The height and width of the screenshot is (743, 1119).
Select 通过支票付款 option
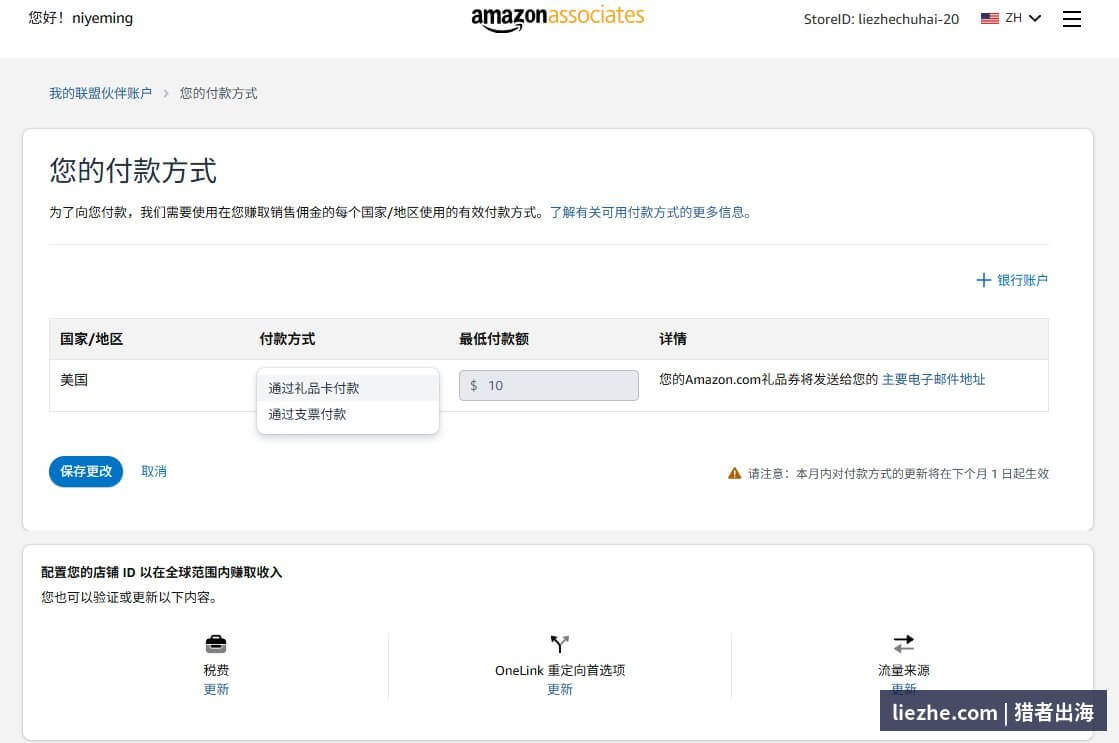pos(348,414)
